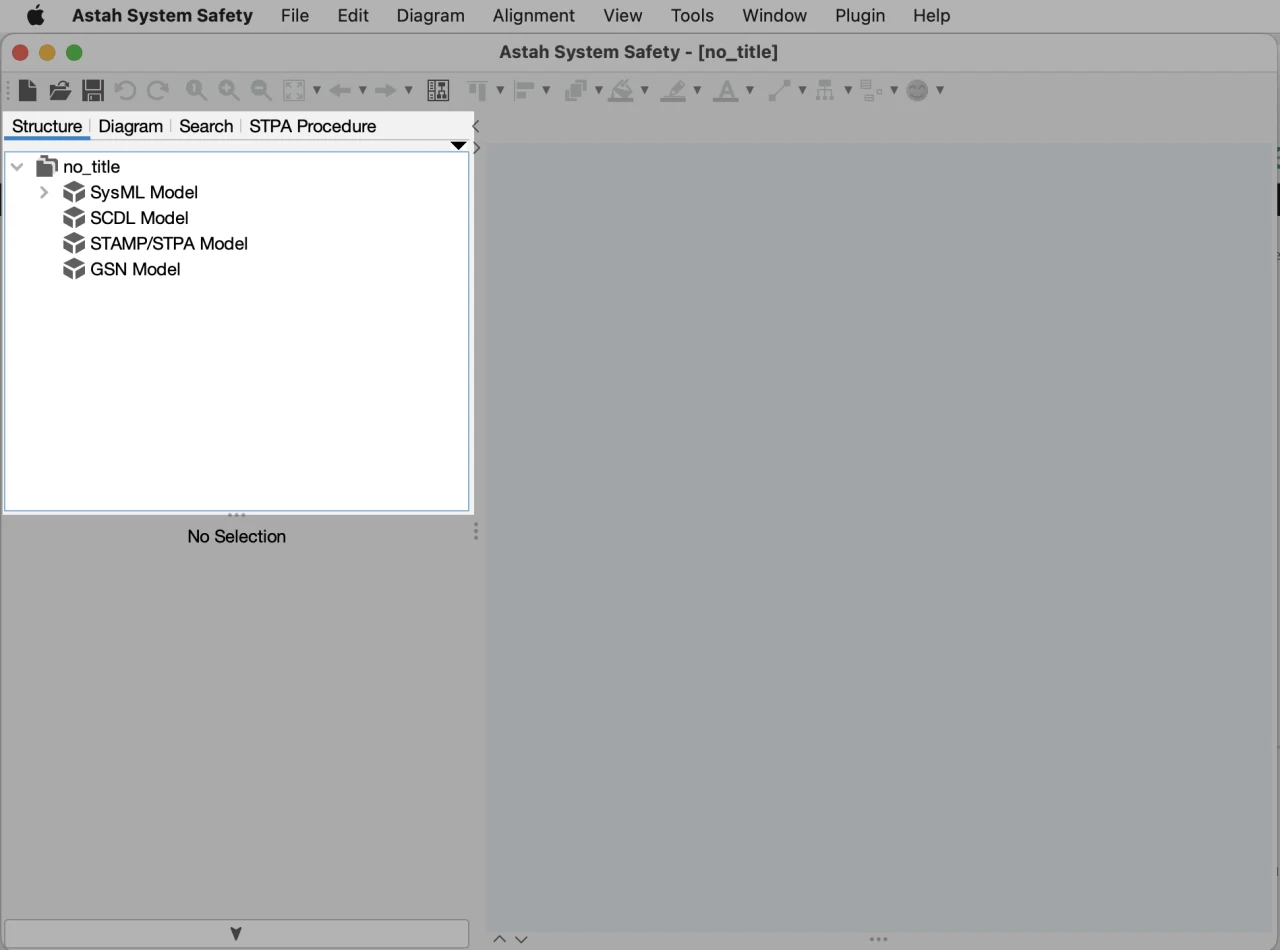Click black triangle menu above tree
The width and height of the screenshot is (1280, 950).
click(458, 146)
